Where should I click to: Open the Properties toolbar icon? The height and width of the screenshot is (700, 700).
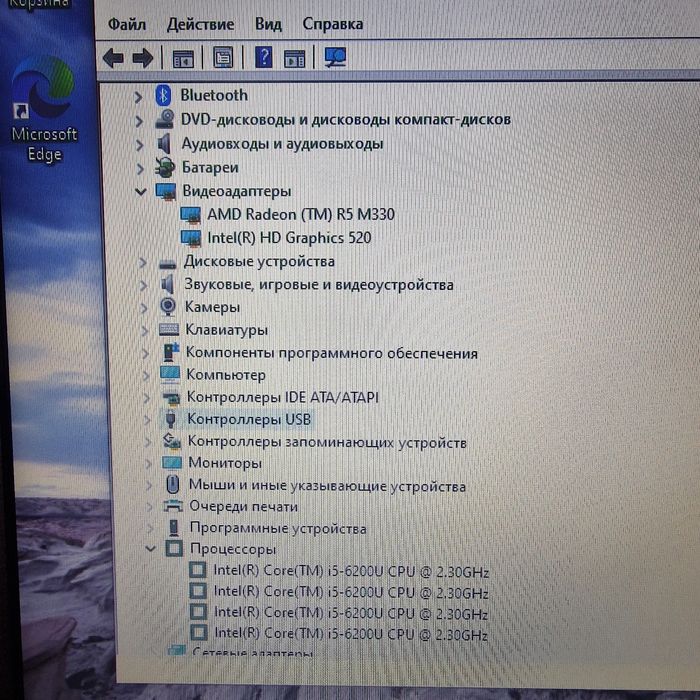click(x=223, y=58)
